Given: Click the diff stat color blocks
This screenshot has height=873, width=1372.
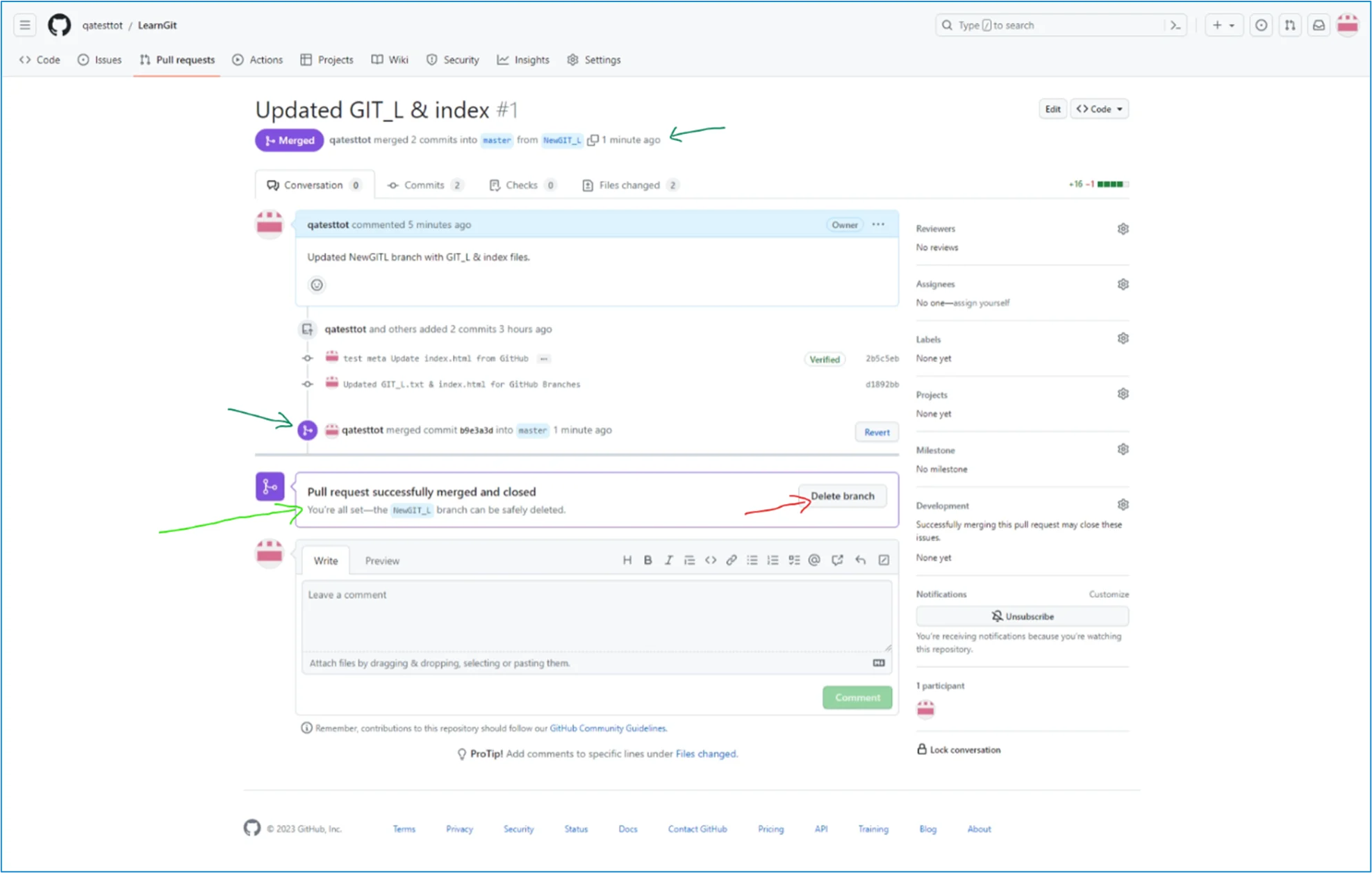Looking at the screenshot, I should [x=1112, y=183].
